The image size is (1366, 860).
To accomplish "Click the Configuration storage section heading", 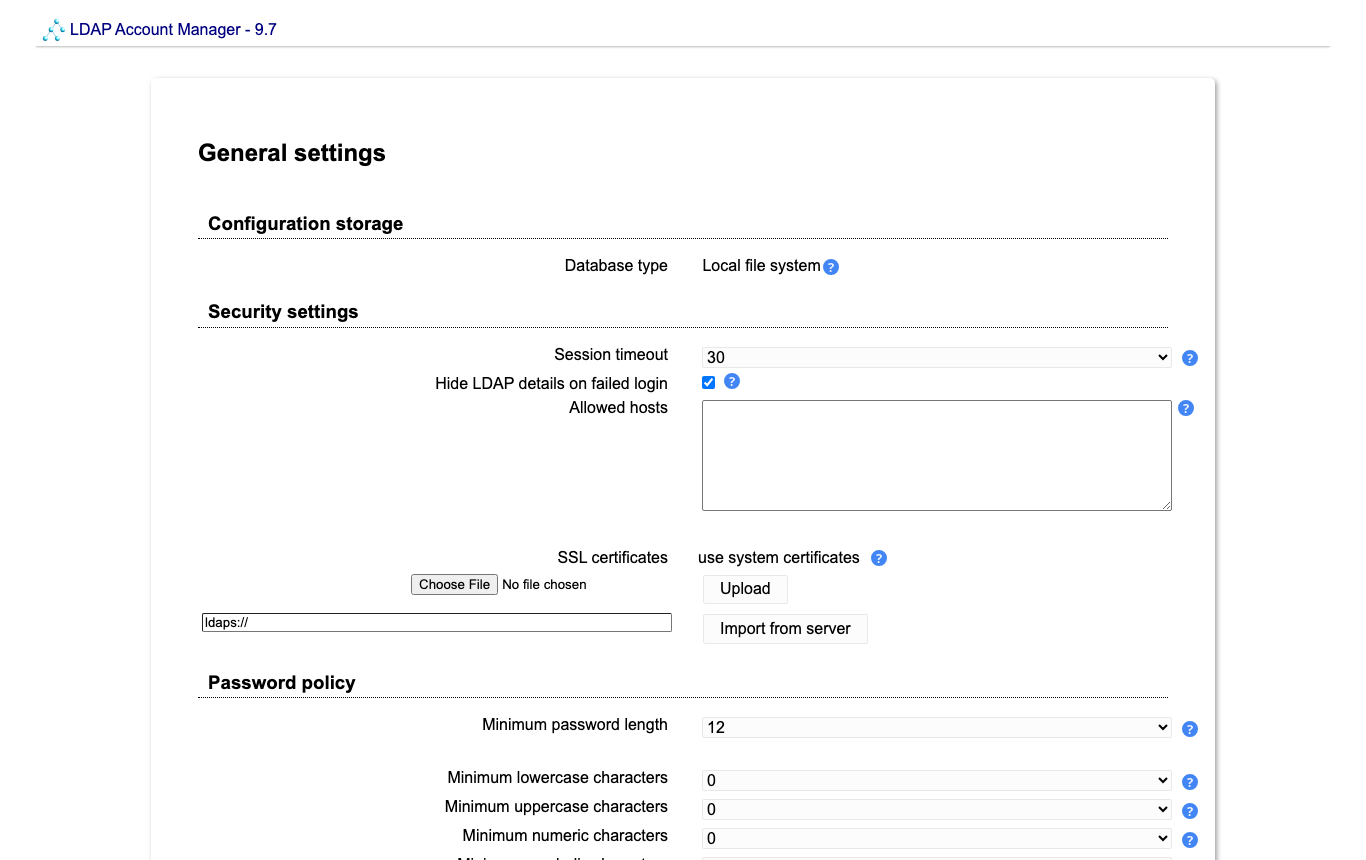I will pyautogui.click(x=306, y=224).
